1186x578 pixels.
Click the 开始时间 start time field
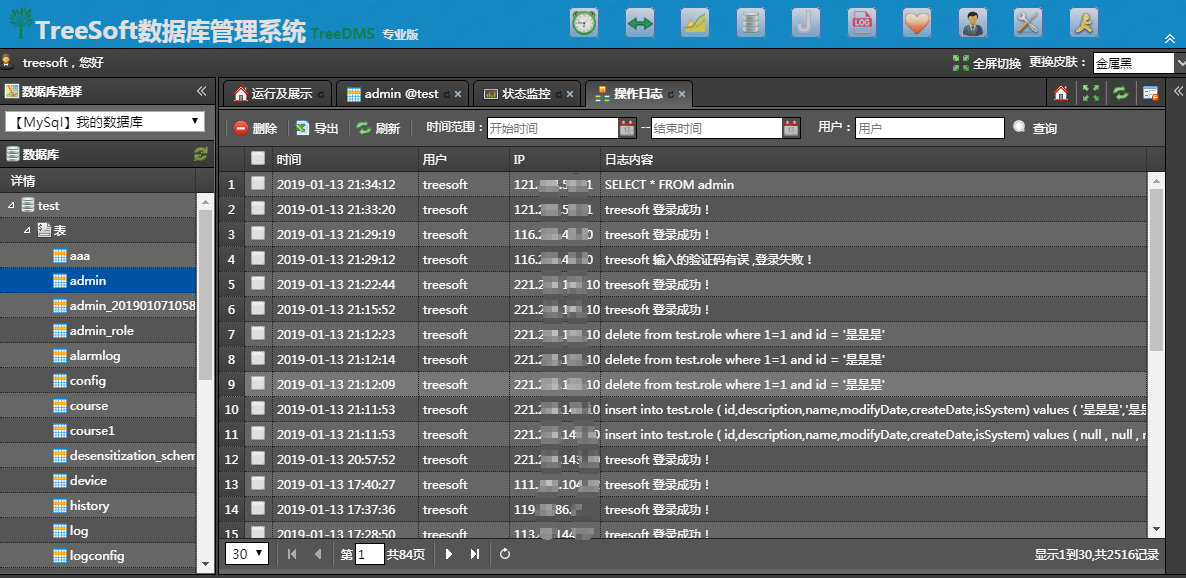(552, 128)
